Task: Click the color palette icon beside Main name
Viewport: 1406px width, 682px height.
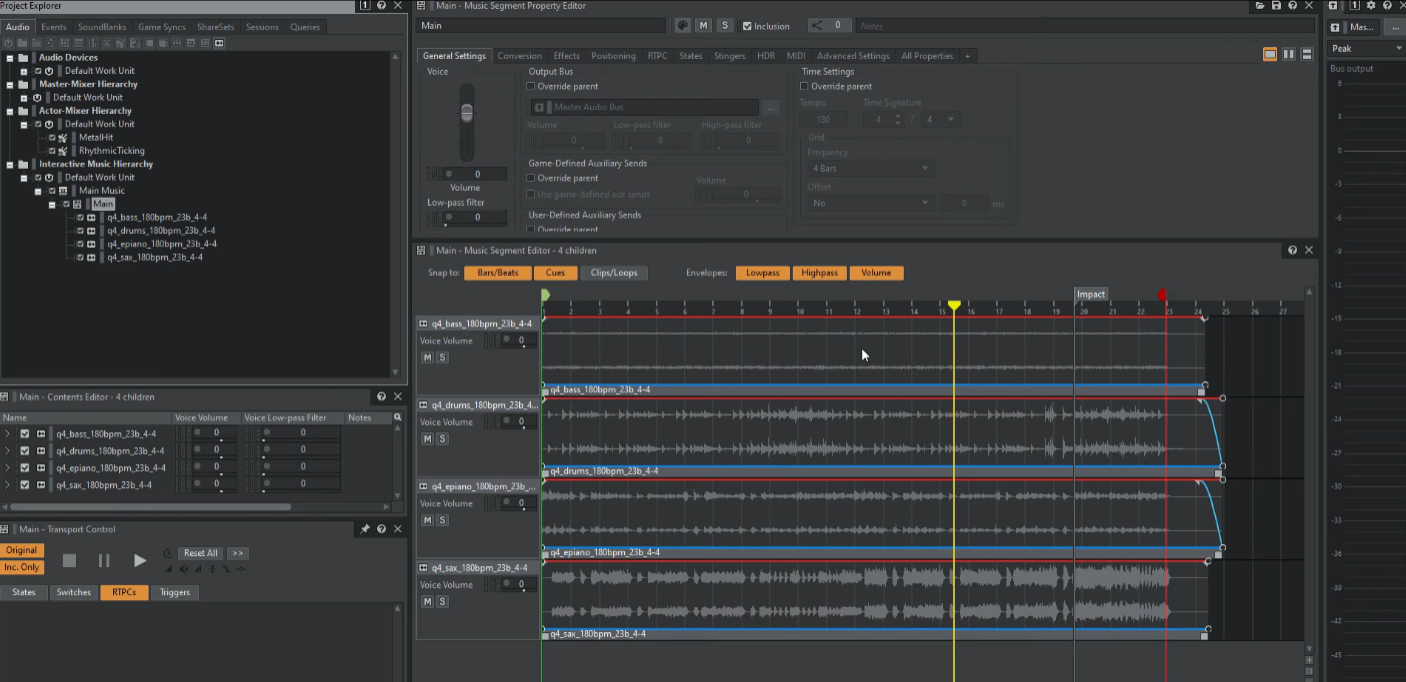Action: [x=683, y=26]
